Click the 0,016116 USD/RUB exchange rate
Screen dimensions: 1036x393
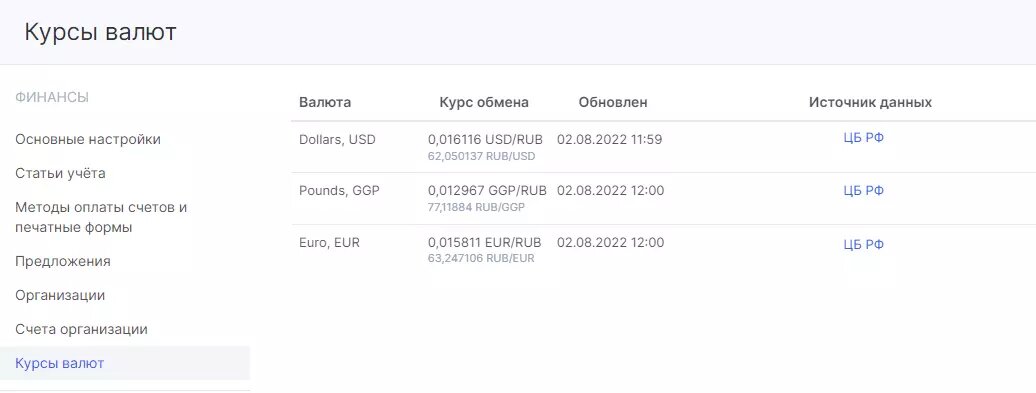tap(486, 139)
